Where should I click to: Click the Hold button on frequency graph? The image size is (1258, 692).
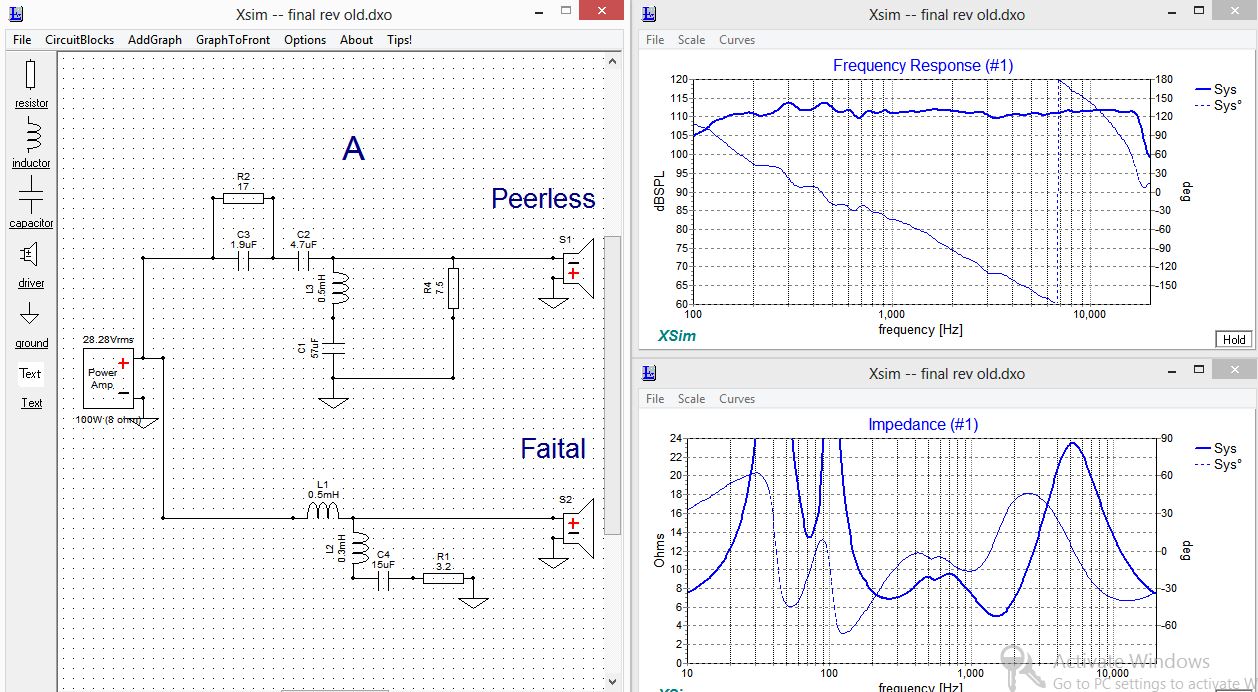(x=1234, y=339)
